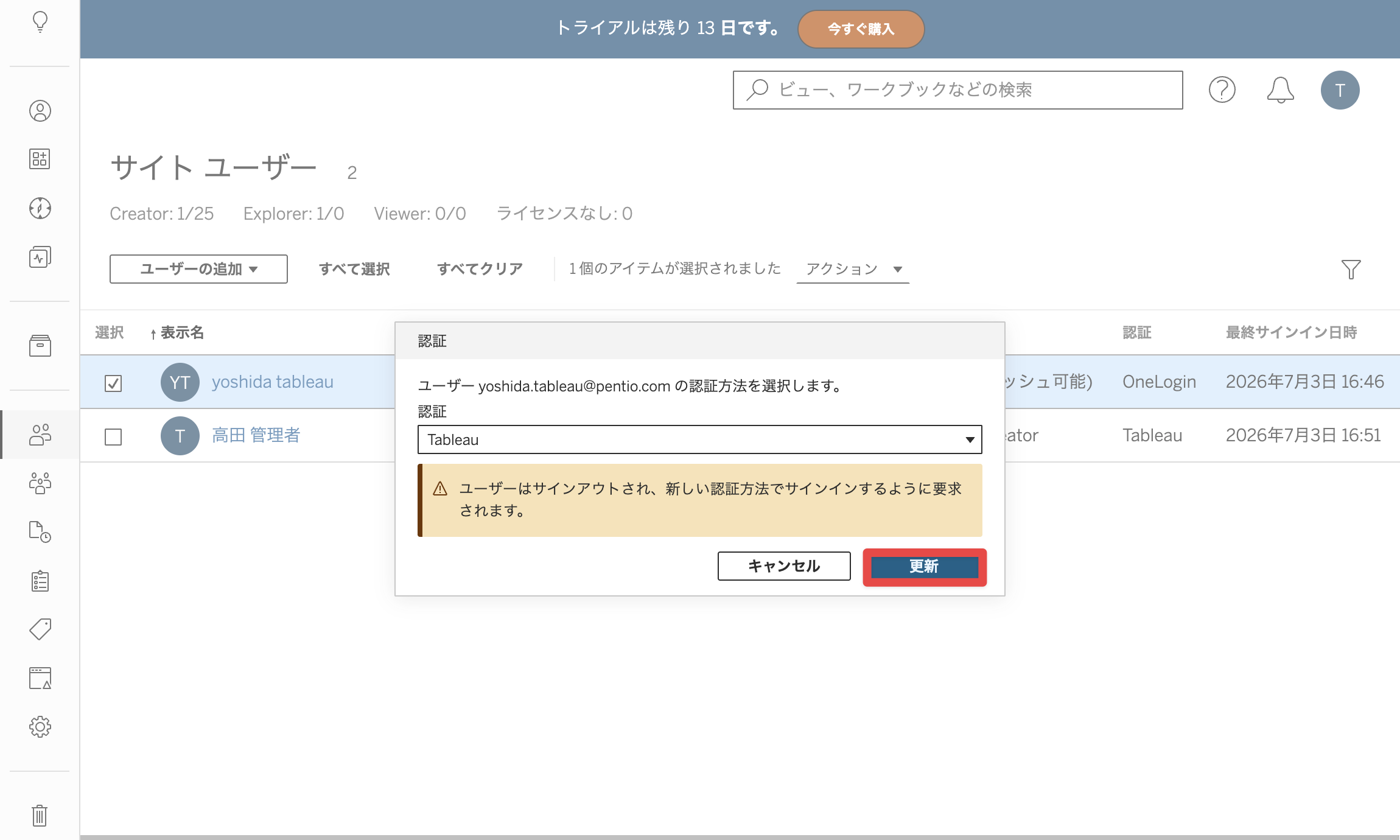Open the Tags icon in sidebar
Image resolution: width=1400 pixels, height=840 pixels.
(40, 629)
